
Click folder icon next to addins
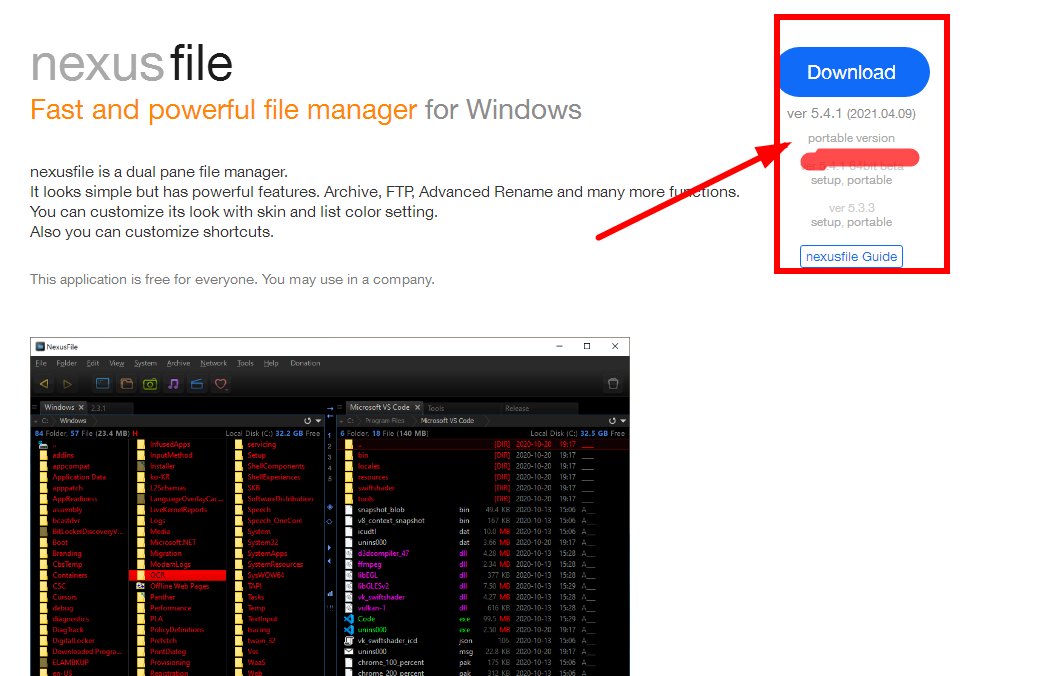point(44,456)
